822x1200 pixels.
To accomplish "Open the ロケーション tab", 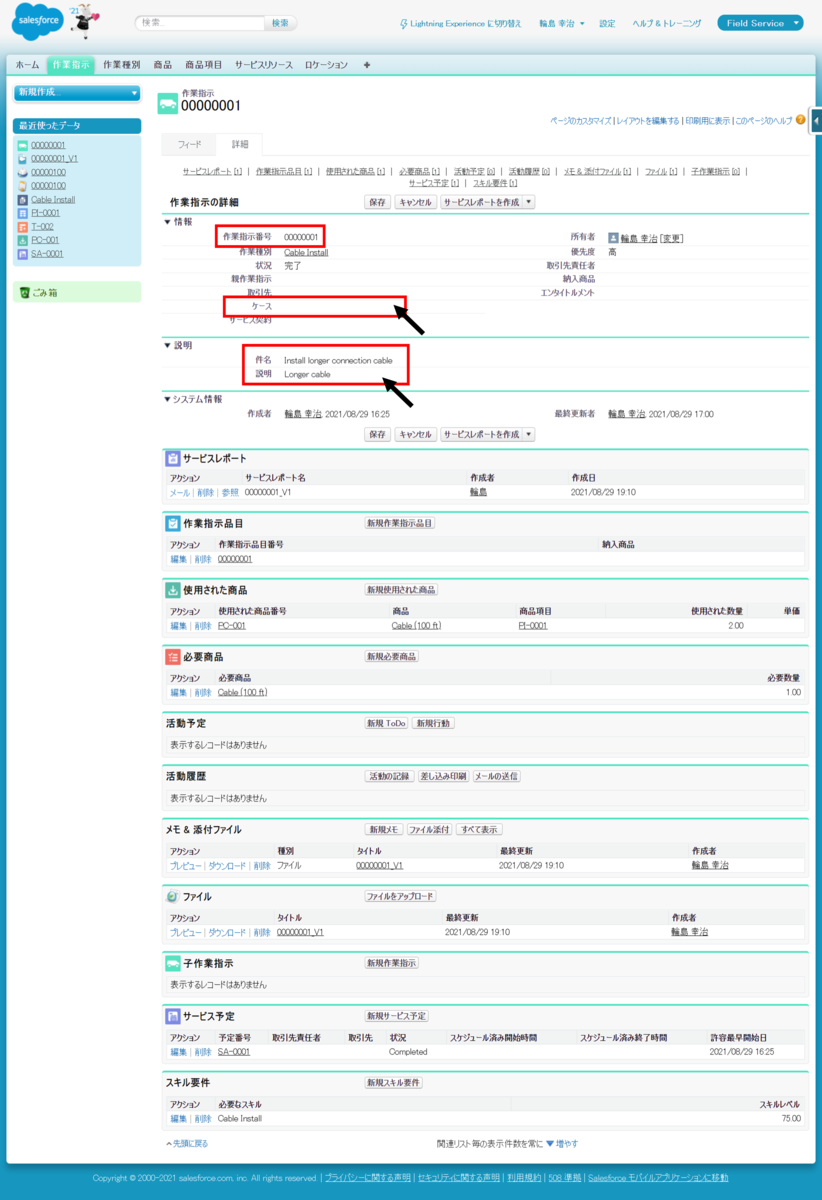I will [326, 65].
